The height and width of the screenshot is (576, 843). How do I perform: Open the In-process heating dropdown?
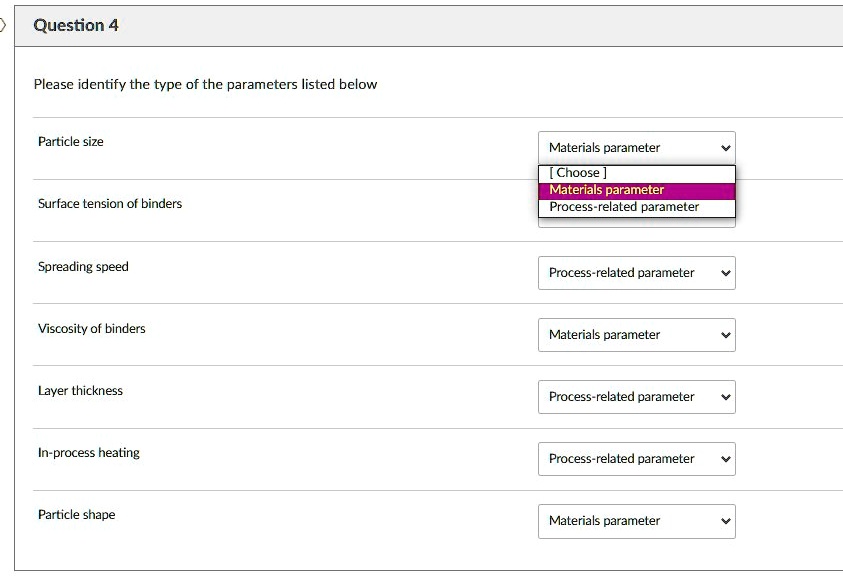pos(636,459)
